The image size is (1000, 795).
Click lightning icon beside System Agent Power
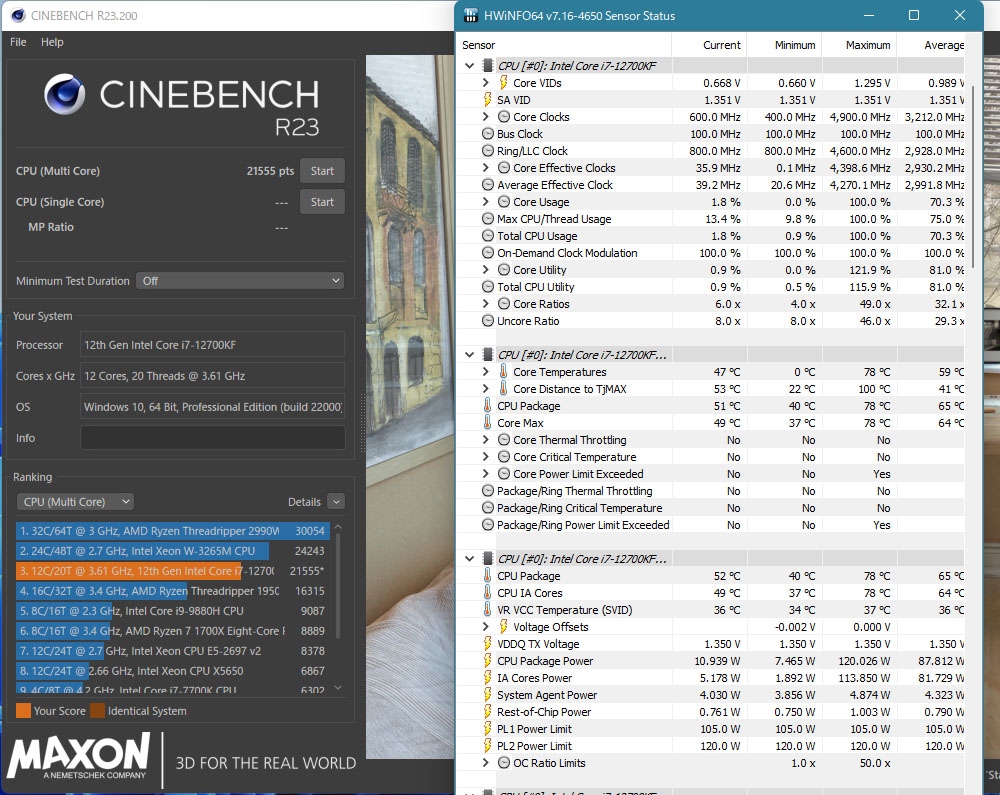[x=488, y=695]
